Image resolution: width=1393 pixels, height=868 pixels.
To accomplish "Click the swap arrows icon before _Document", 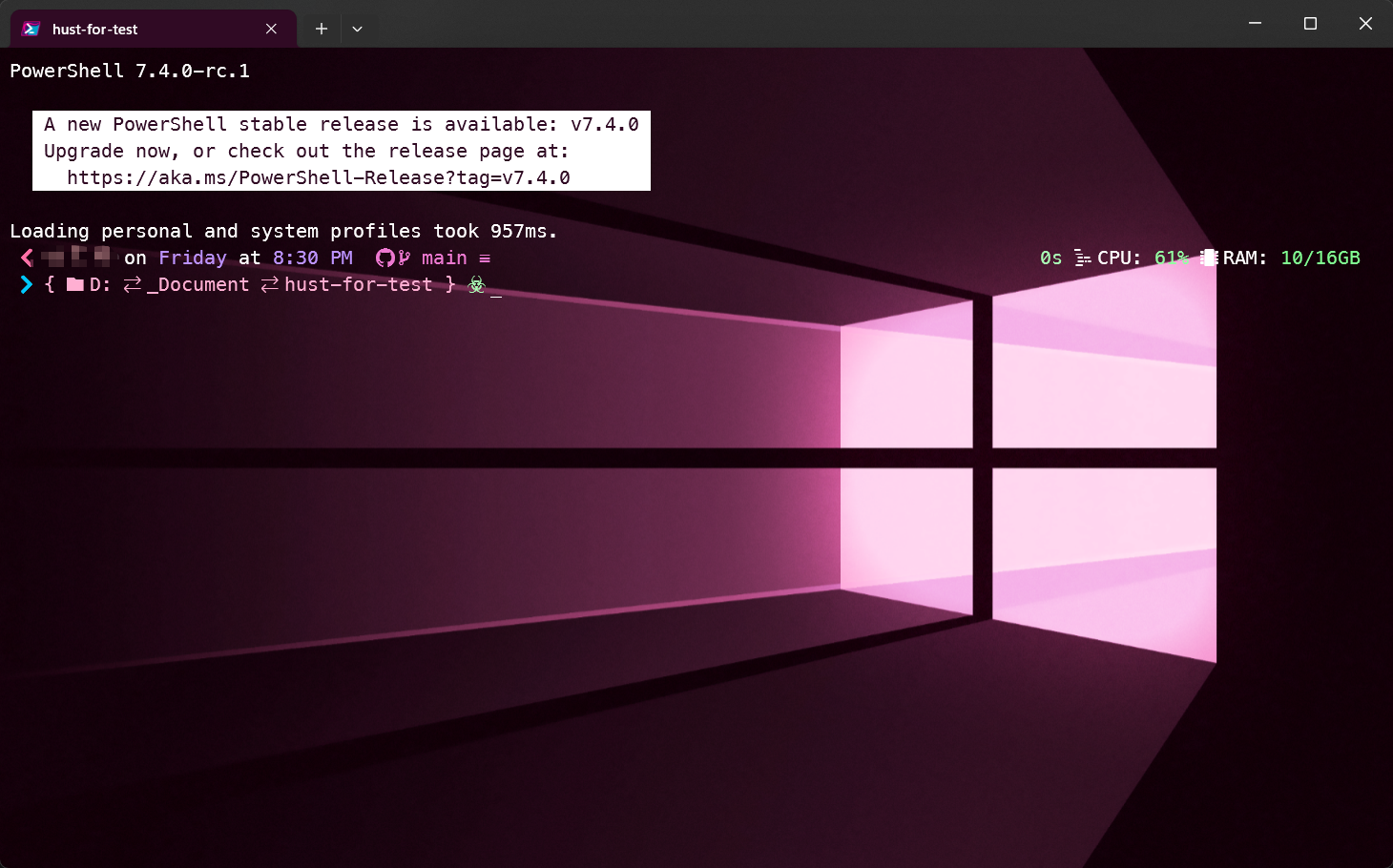I will point(133,284).
